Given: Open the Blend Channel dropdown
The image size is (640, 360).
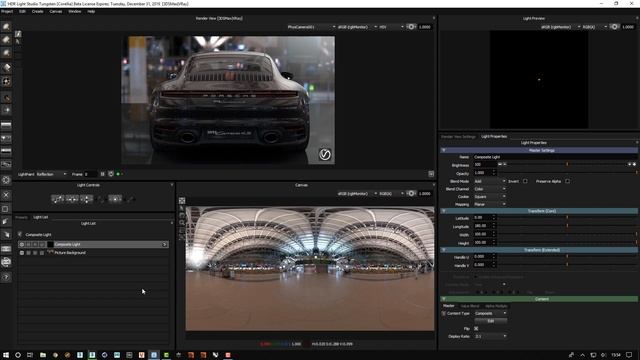Looking at the screenshot, I should point(490,189).
